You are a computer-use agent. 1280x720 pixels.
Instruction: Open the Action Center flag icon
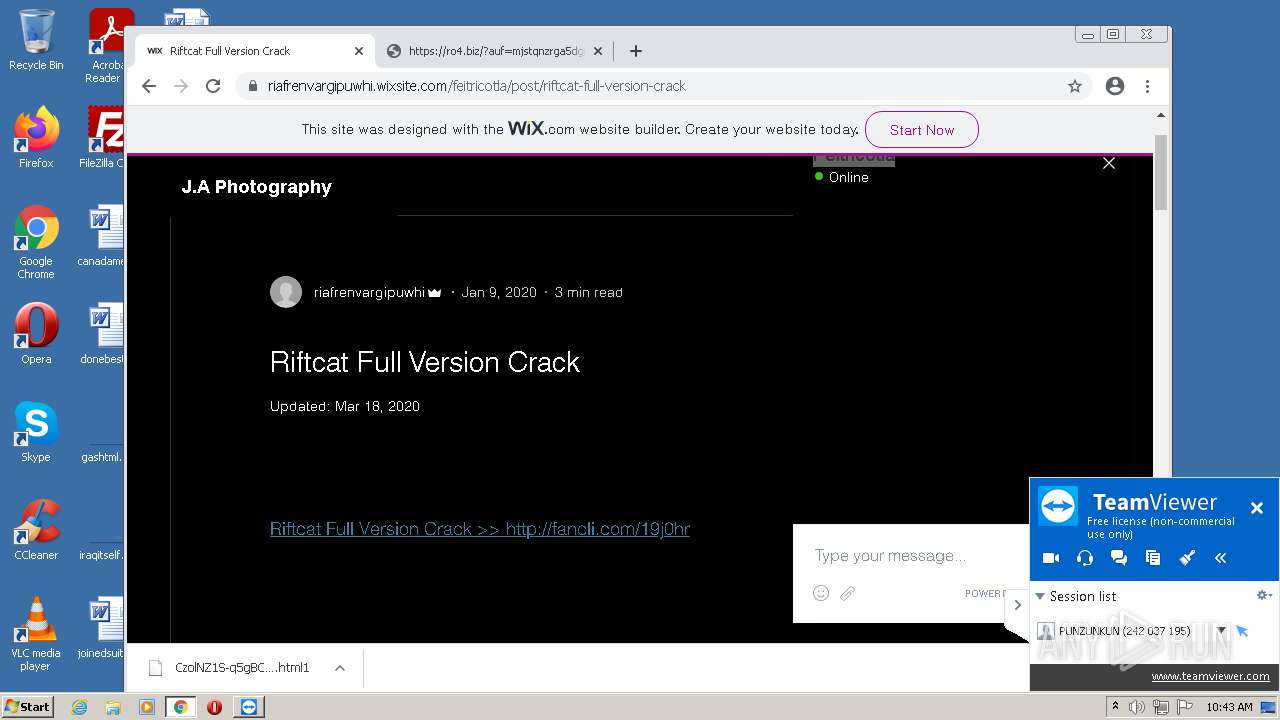(1185, 707)
